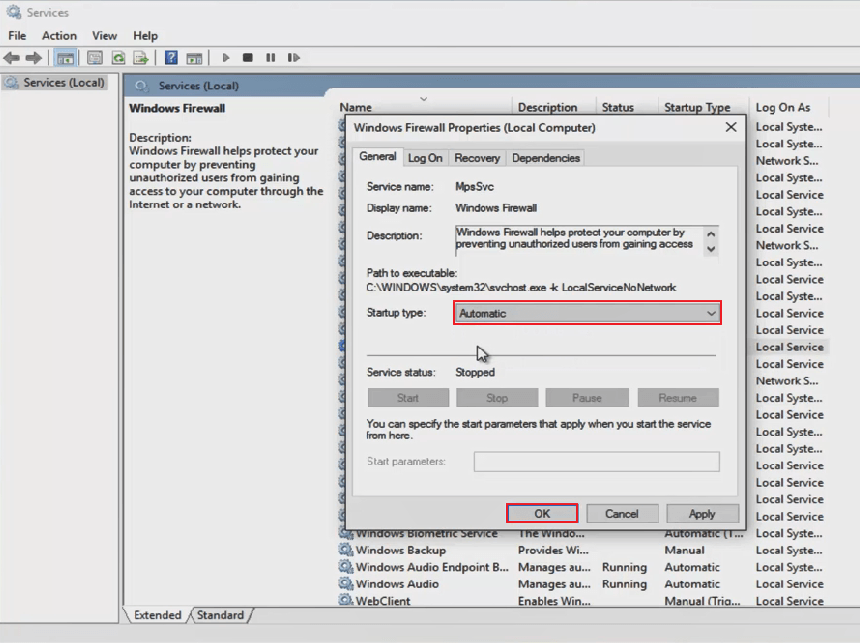Switch to the Extended view tab

click(x=157, y=615)
